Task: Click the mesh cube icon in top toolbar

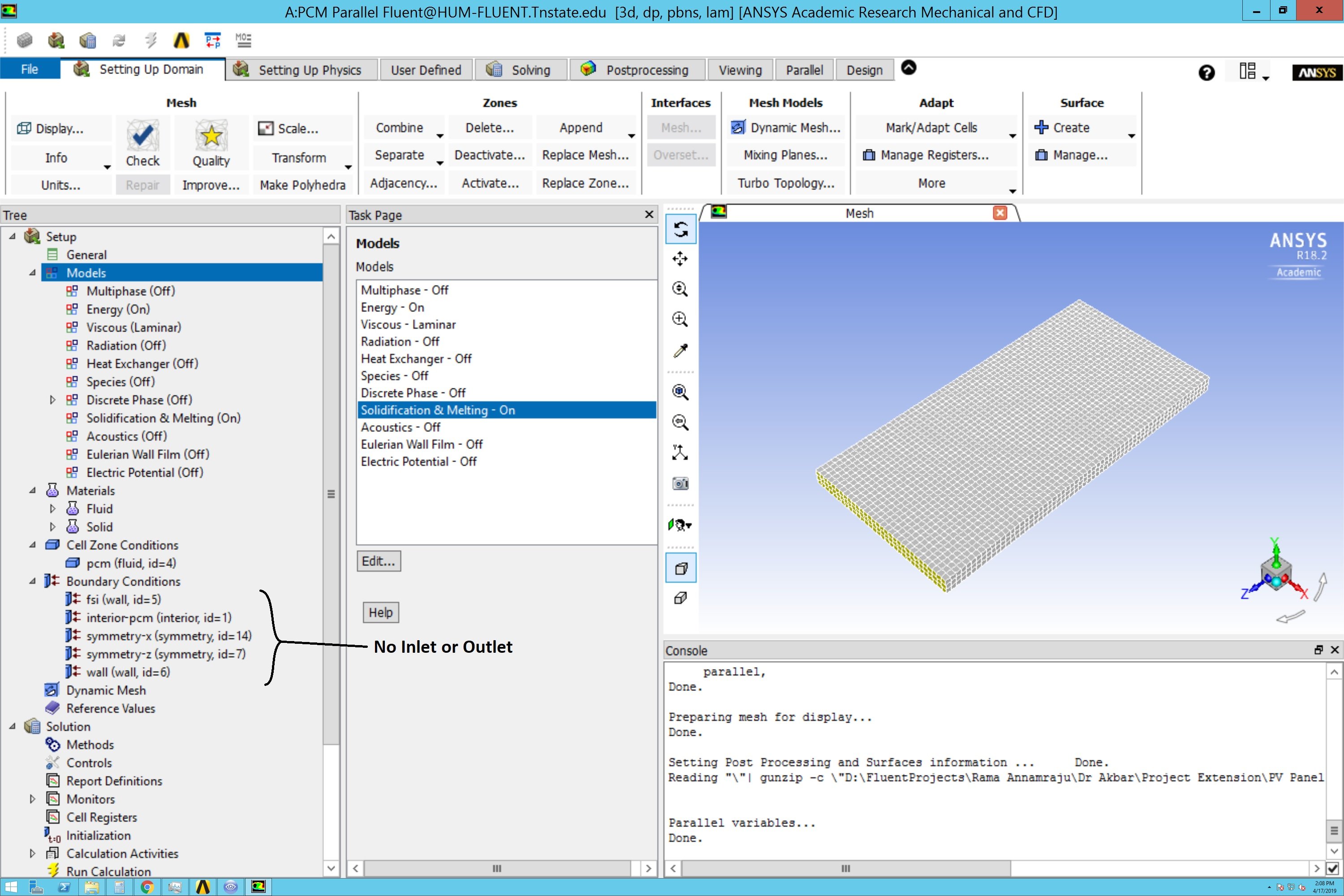Action: click(25, 40)
